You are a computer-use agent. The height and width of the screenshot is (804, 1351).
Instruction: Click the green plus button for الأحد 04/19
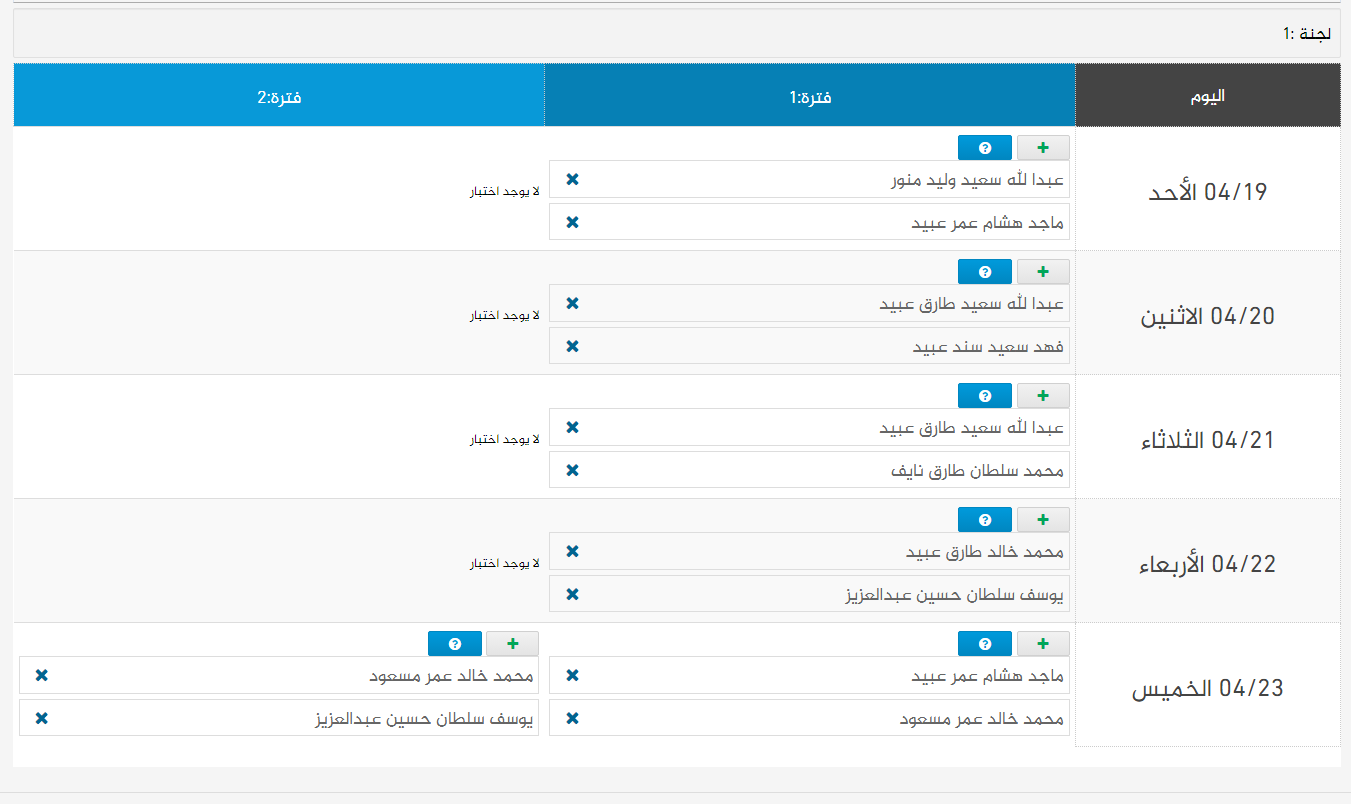[1043, 148]
